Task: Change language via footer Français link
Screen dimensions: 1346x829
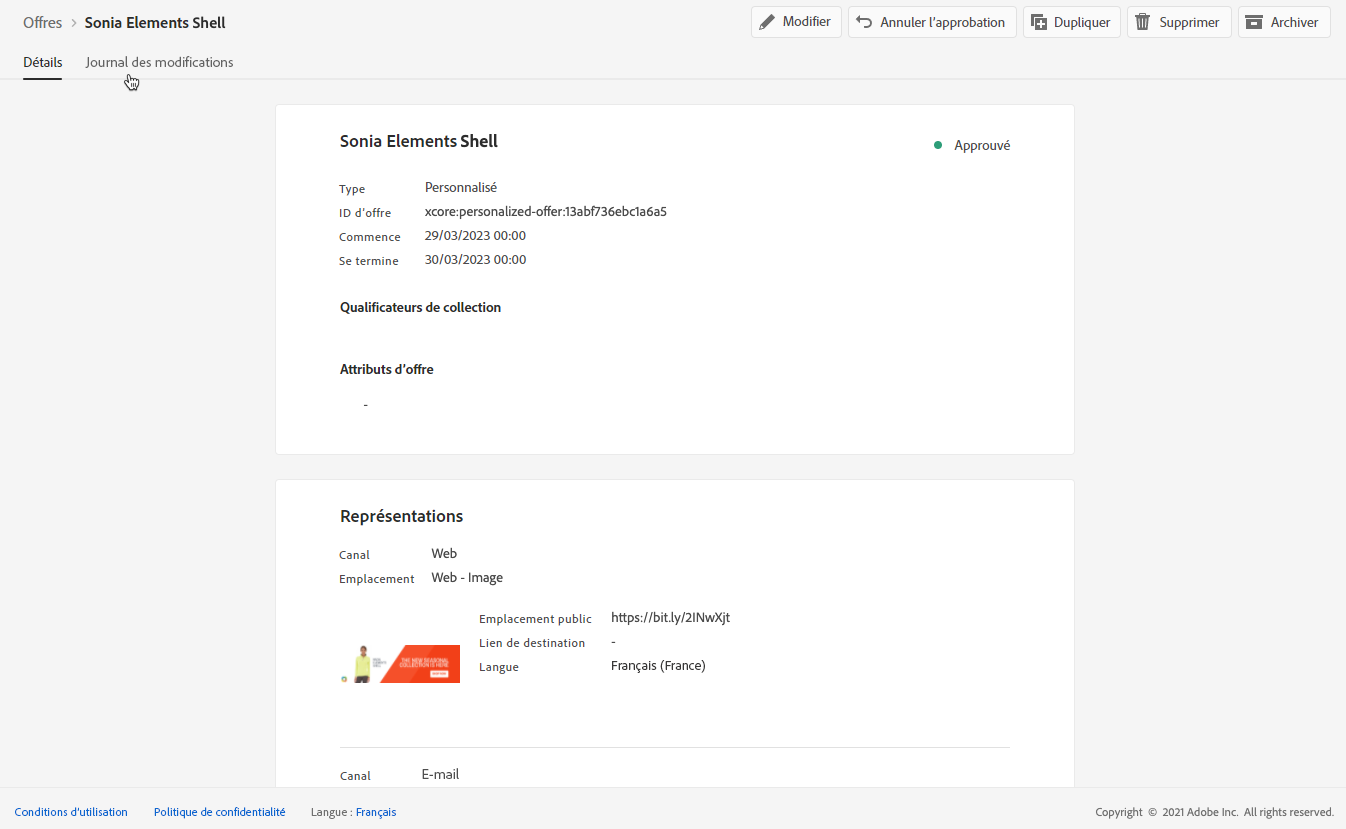Action: (x=376, y=812)
